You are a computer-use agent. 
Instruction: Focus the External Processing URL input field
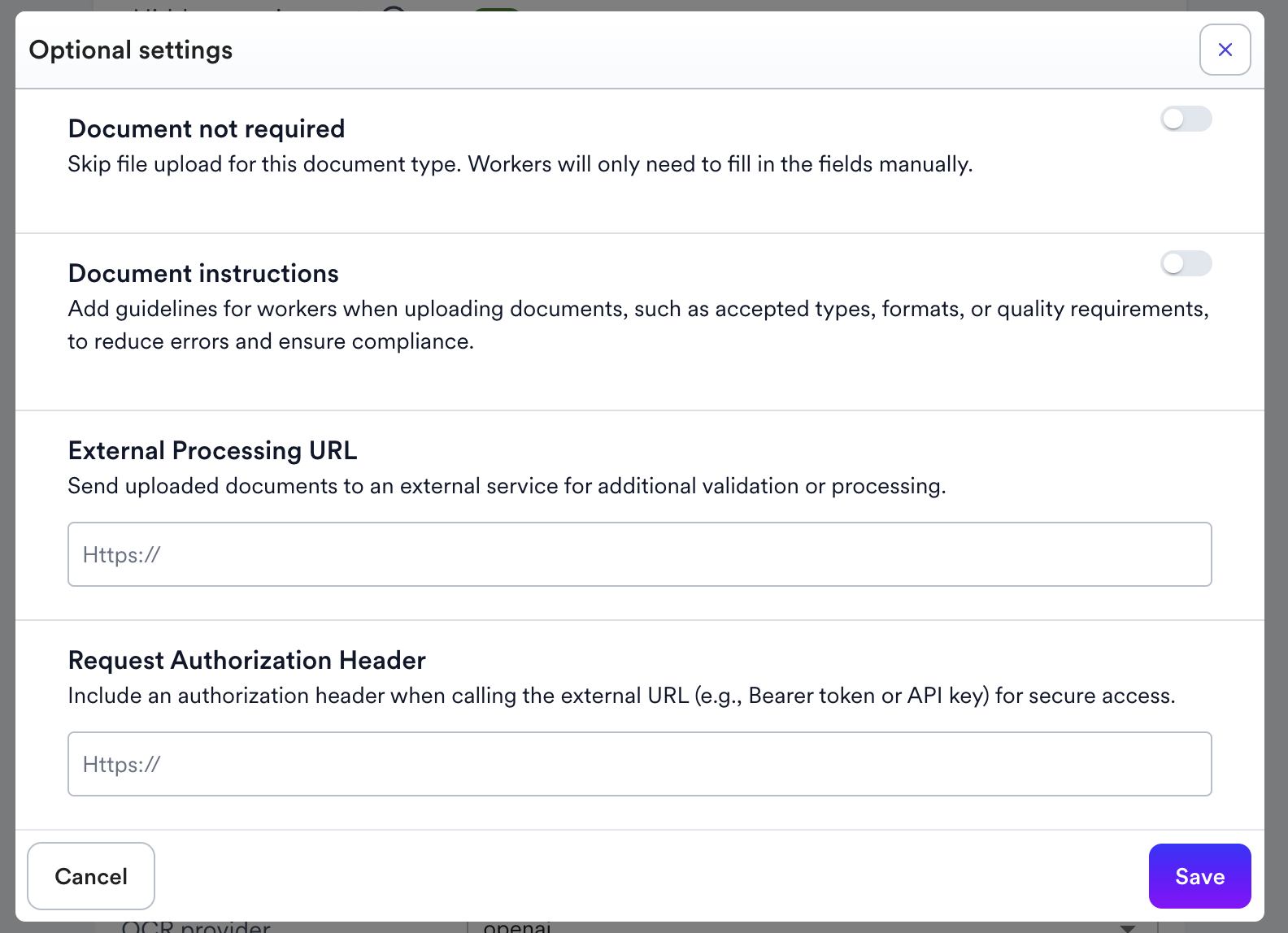(640, 554)
